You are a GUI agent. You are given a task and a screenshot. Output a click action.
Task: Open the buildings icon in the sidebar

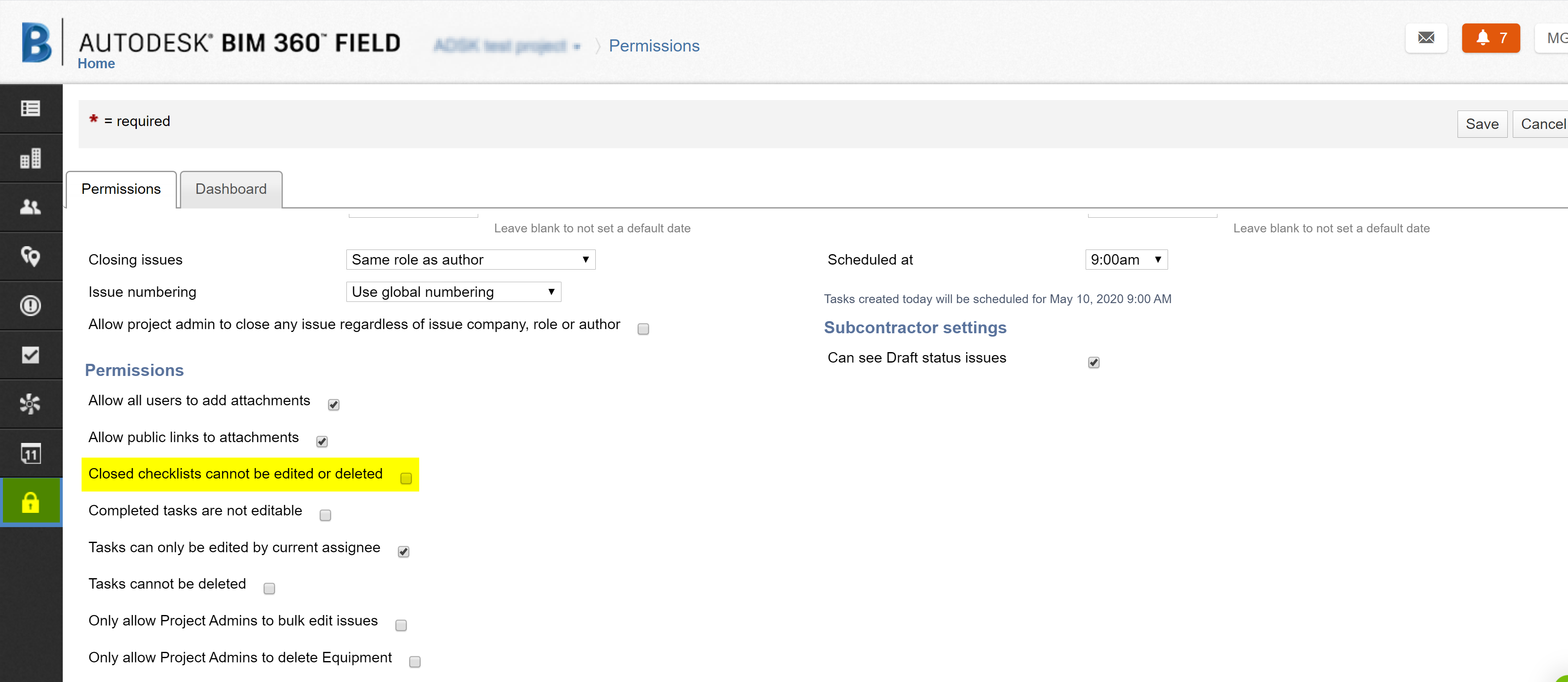point(31,158)
